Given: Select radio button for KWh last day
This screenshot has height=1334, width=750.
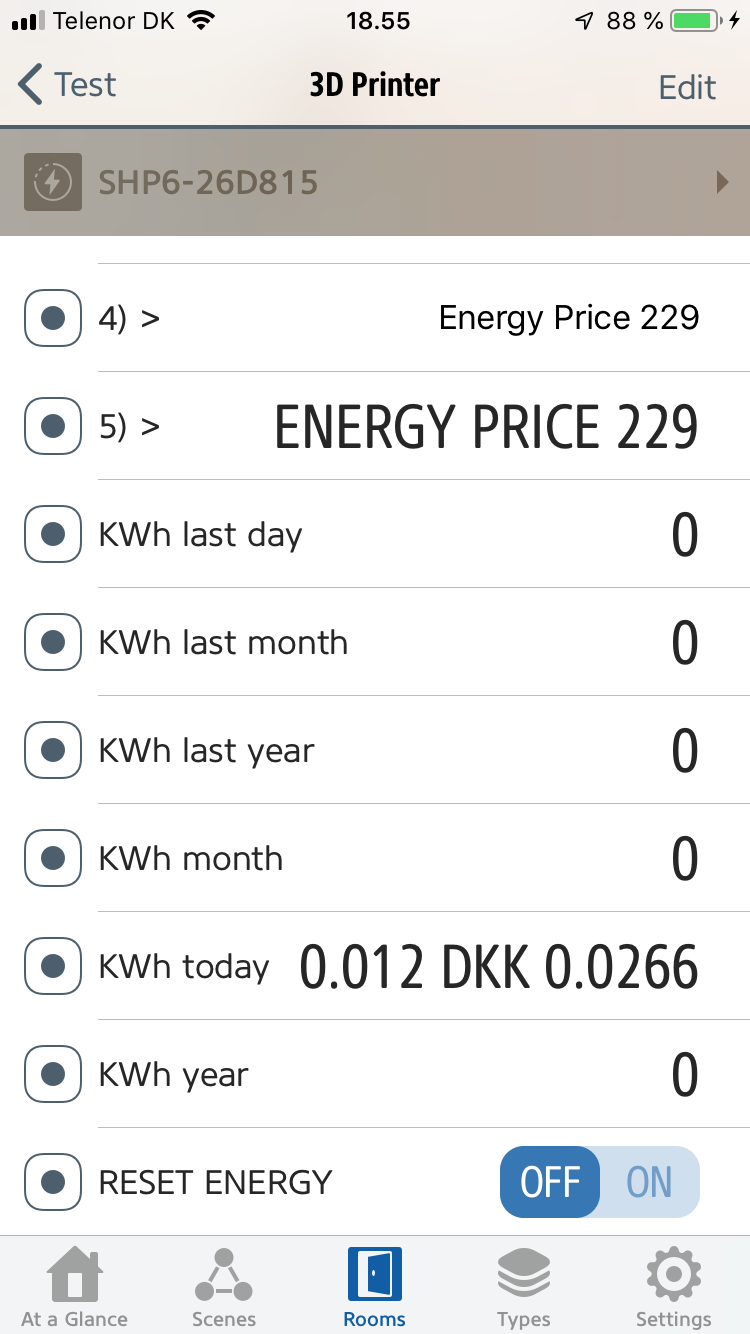Looking at the screenshot, I should (x=52, y=534).
